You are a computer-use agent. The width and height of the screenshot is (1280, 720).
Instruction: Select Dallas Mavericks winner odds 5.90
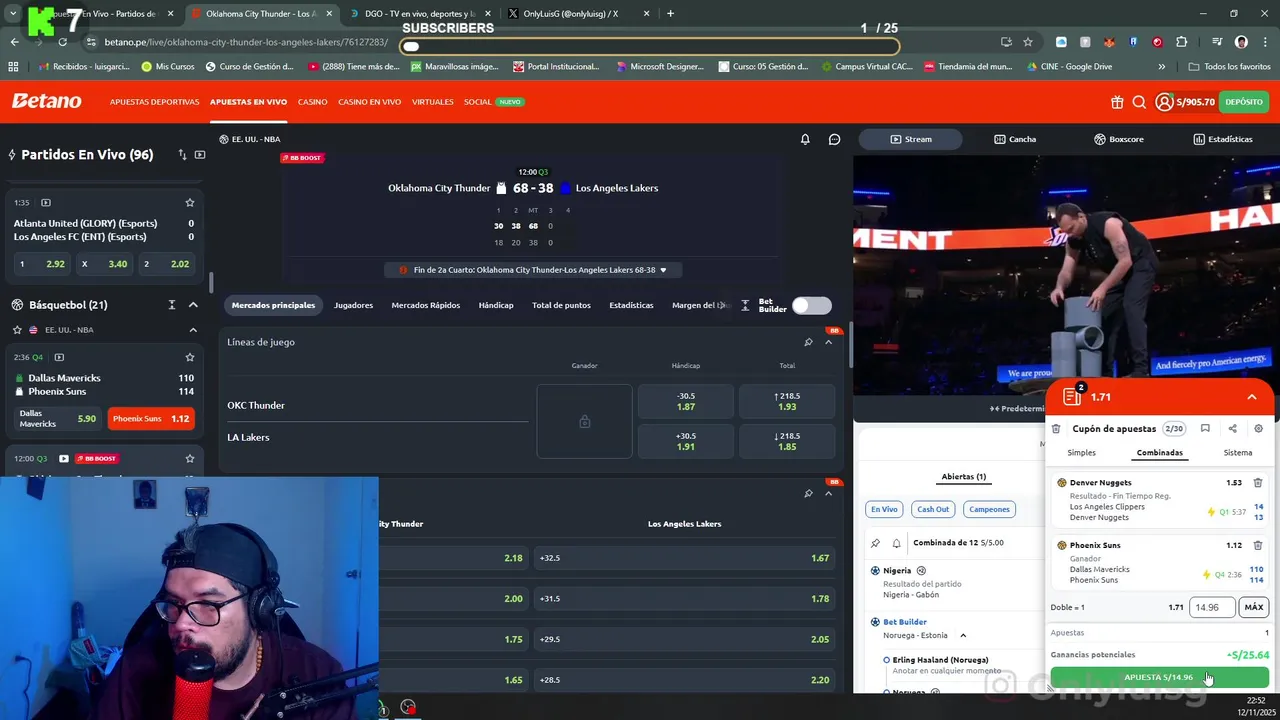coord(59,419)
